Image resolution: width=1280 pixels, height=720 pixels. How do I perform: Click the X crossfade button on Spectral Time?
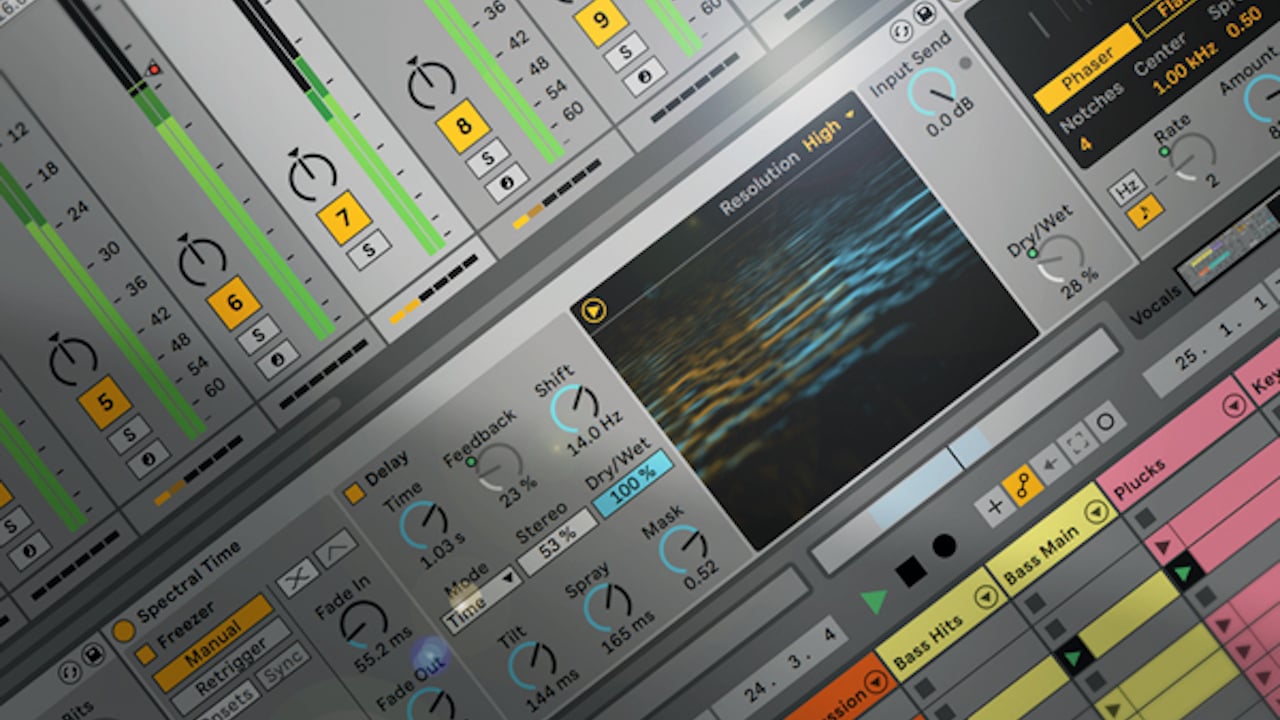pyautogui.click(x=299, y=580)
